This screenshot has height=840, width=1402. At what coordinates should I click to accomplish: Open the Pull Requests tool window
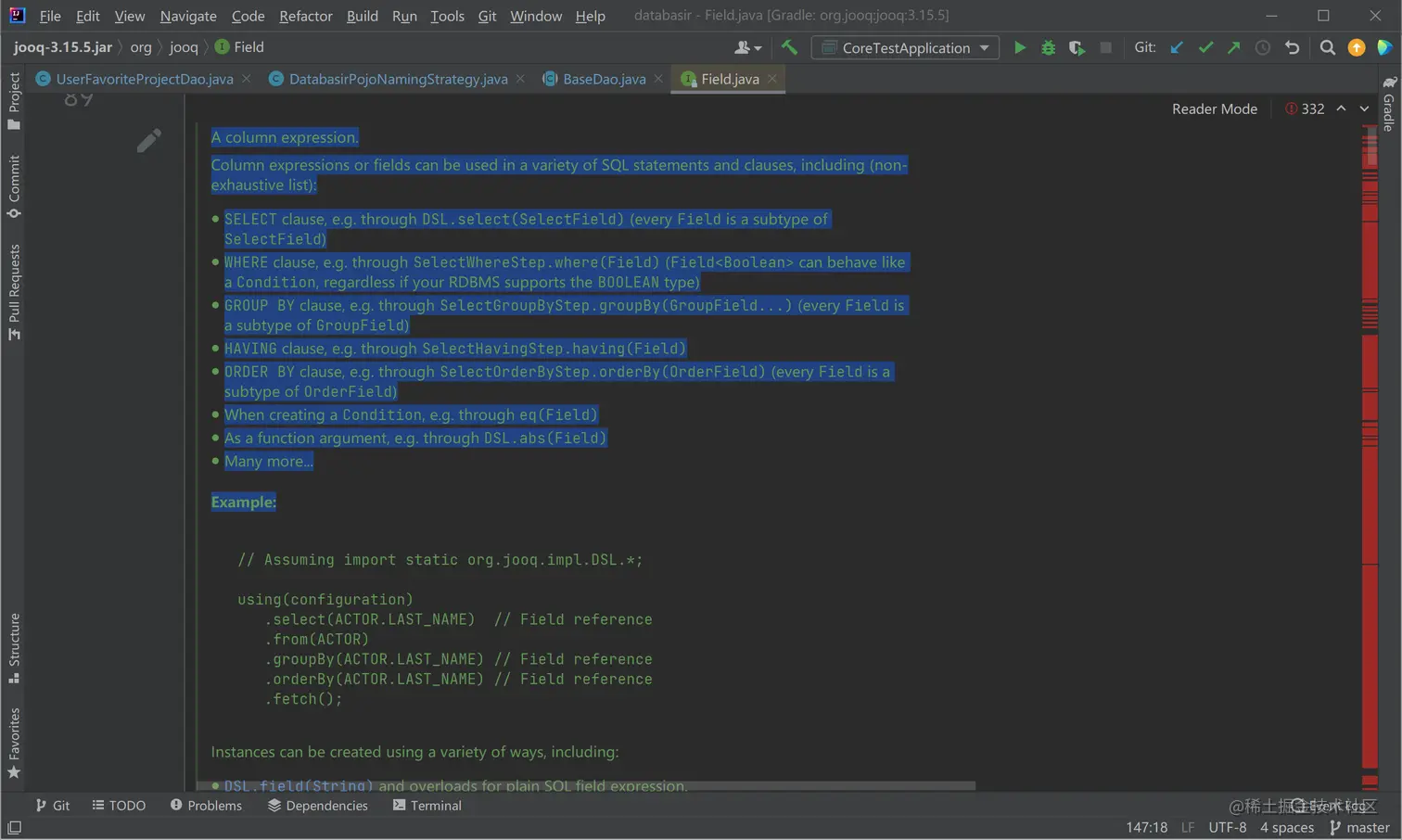pyautogui.click(x=14, y=292)
